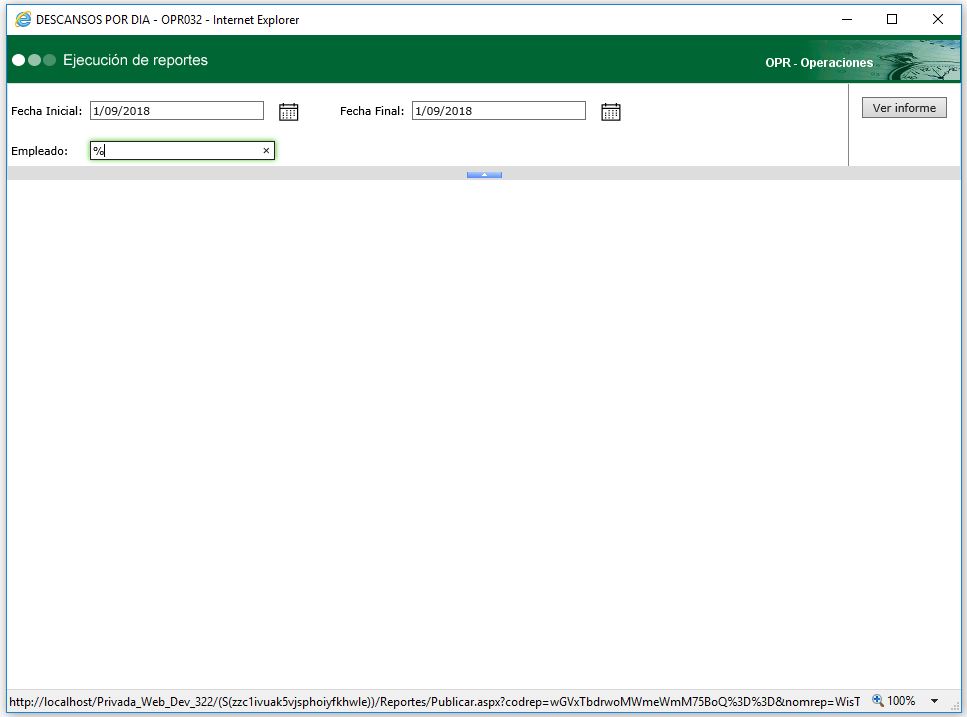Click the 'Fecha Final:' label
This screenshot has height=717, width=967.
coord(372,111)
